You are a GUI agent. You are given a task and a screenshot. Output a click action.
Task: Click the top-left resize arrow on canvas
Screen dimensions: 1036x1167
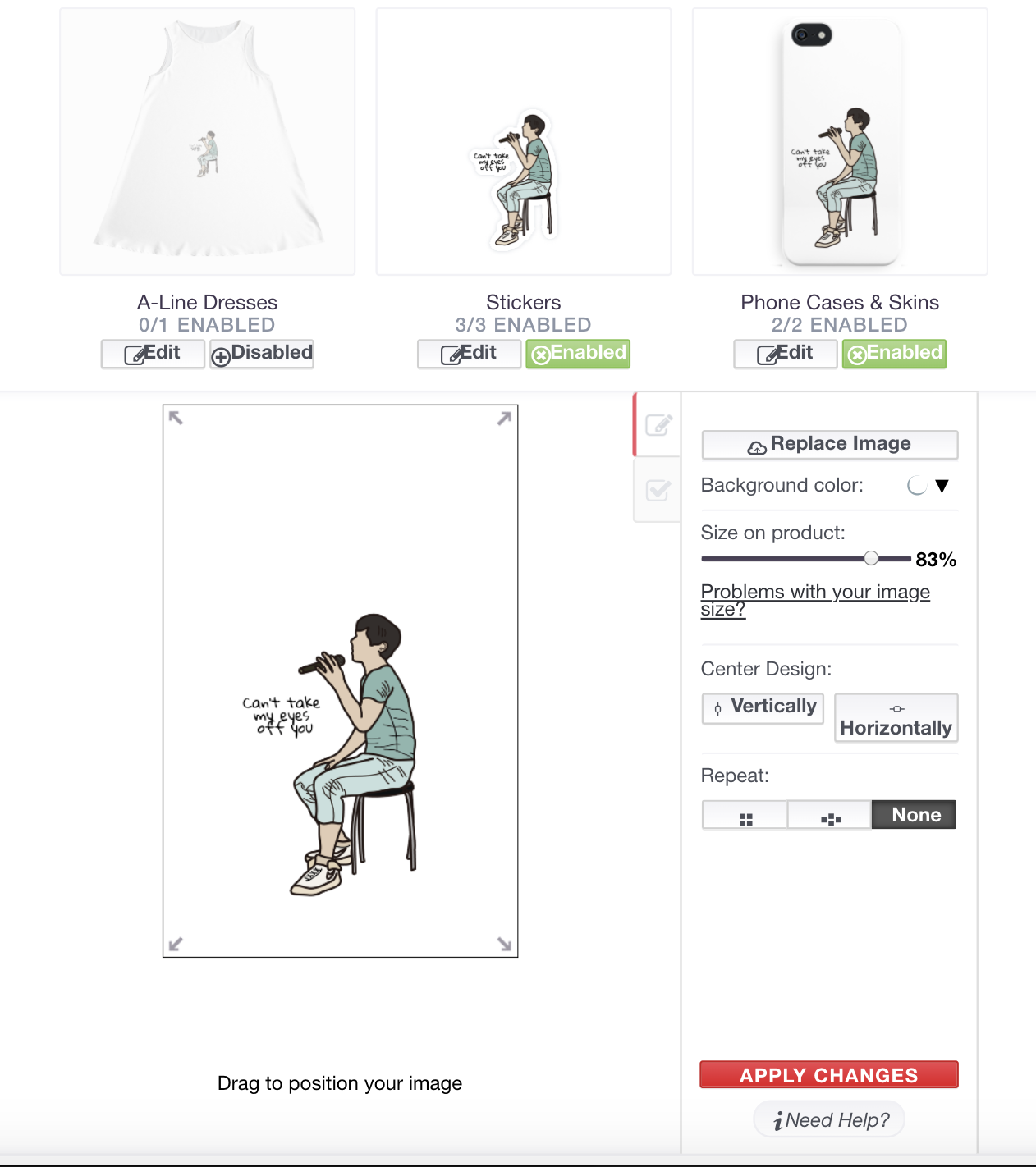tap(176, 418)
